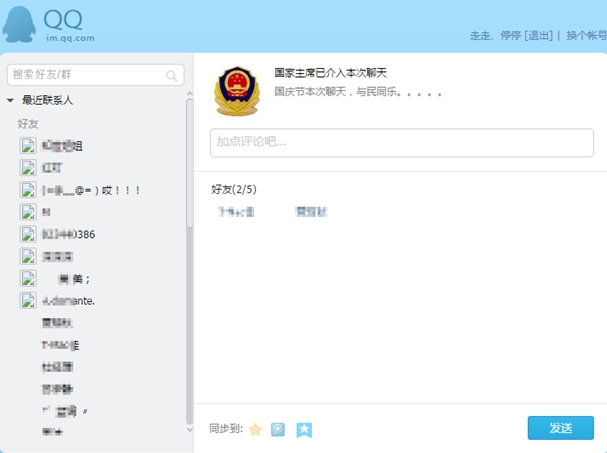Focus the 搜索好友/群 search box
This screenshot has height=453, width=607.
click(x=95, y=75)
